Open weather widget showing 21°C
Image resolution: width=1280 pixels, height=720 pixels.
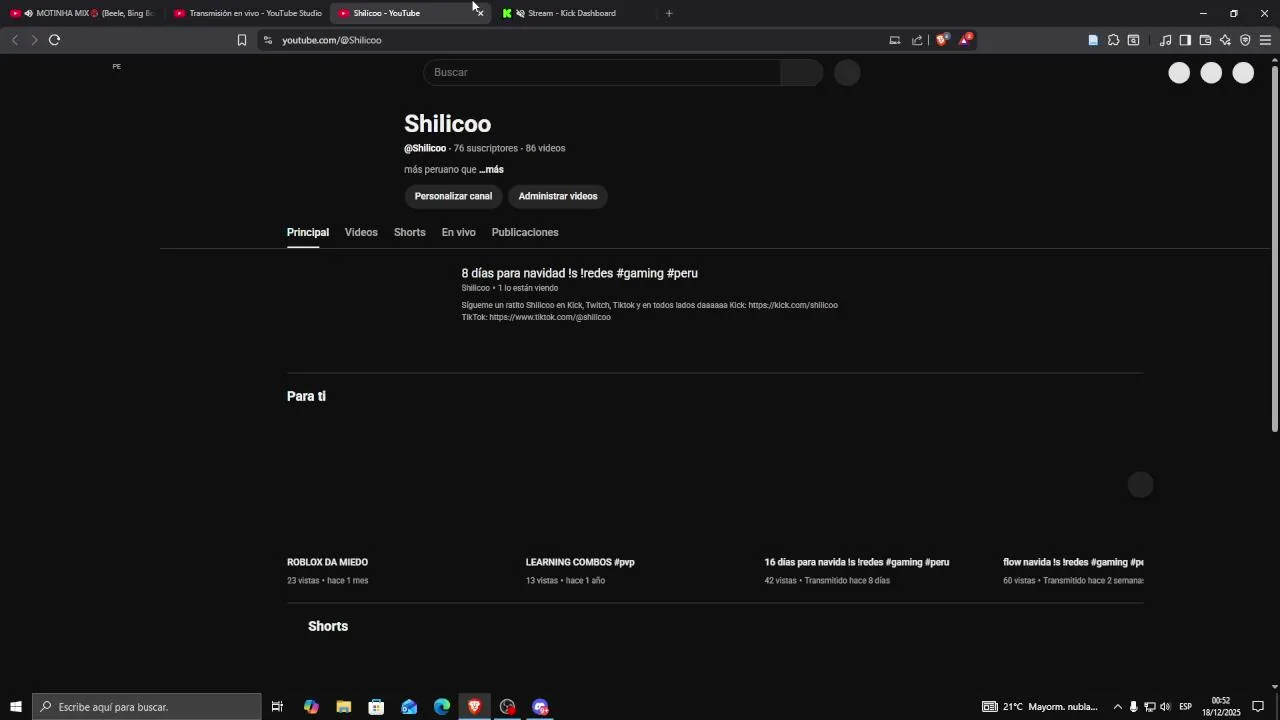(1040, 707)
